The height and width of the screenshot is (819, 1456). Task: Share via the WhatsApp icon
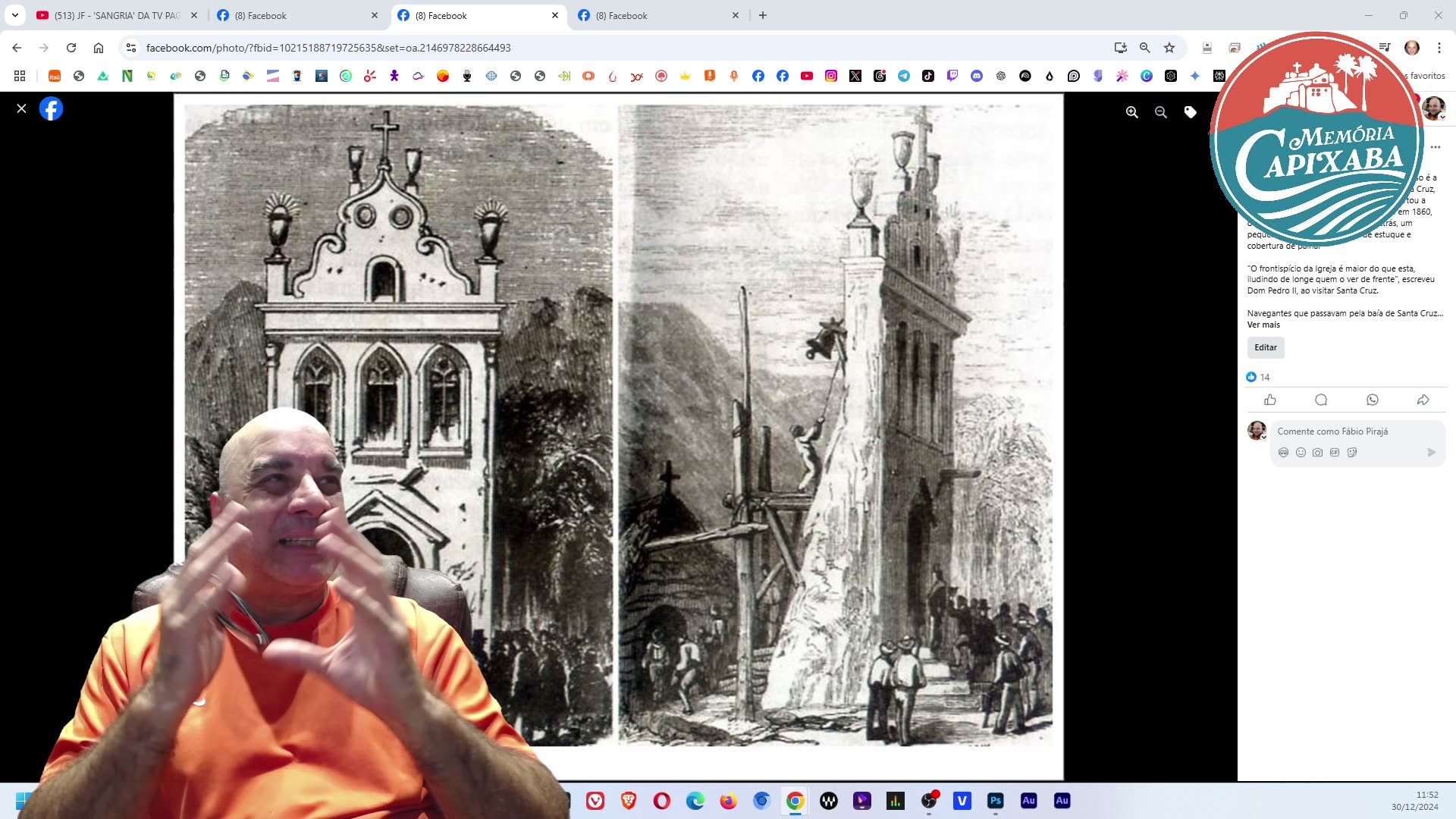click(1373, 400)
